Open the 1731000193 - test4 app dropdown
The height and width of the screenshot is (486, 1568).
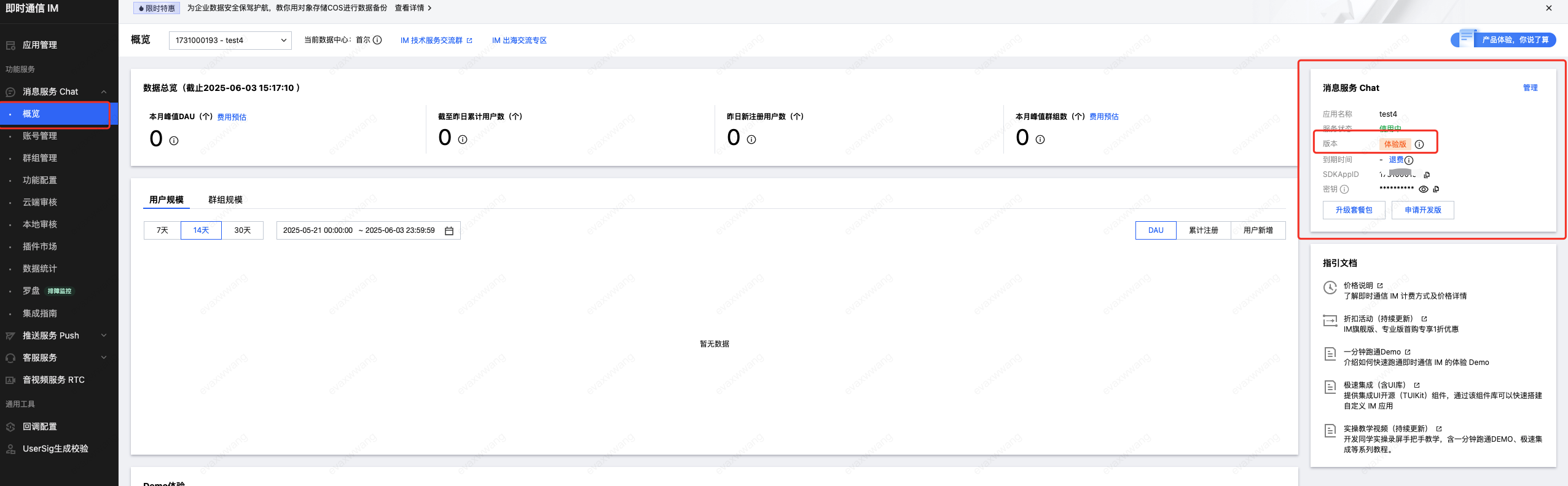pyautogui.click(x=230, y=41)
